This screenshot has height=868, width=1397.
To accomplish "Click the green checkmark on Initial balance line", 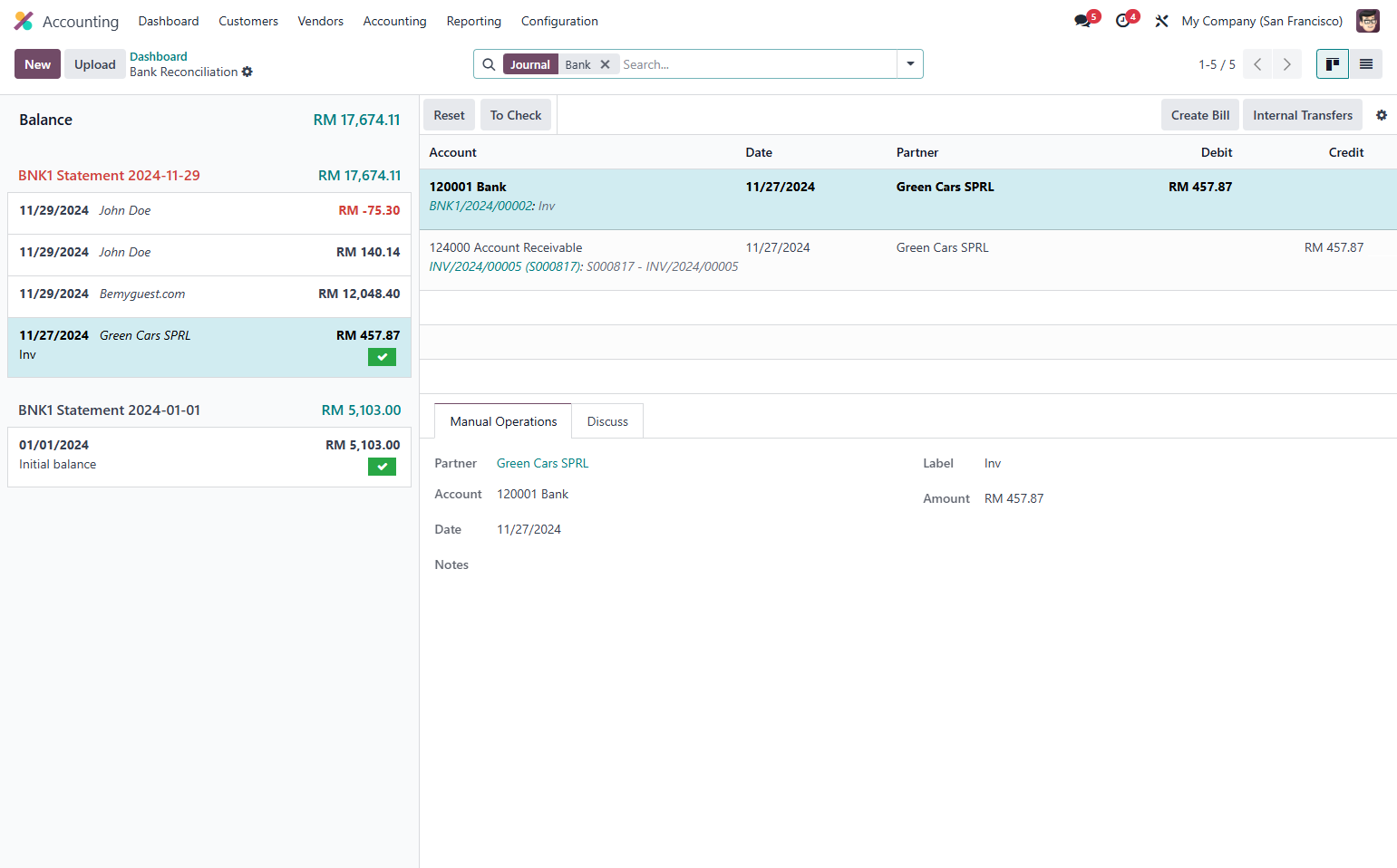I will pos(382,467).
